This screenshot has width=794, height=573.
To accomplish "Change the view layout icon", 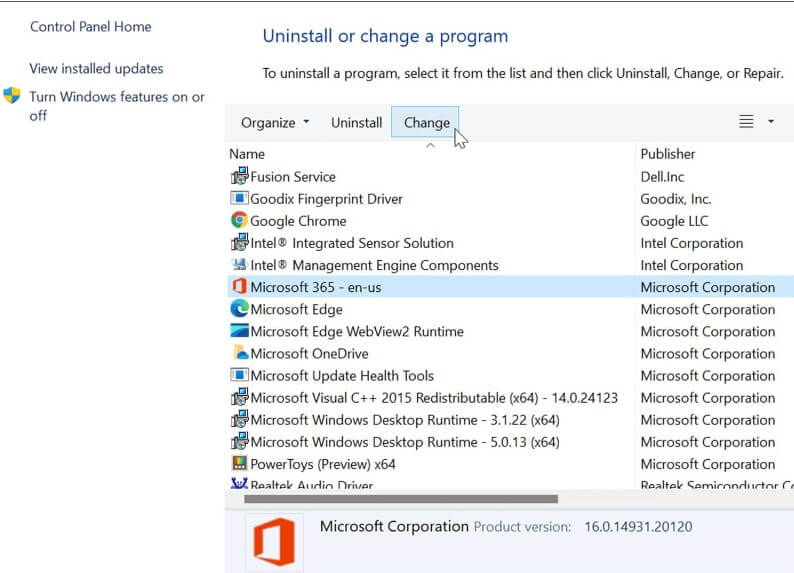I will 746,121.
